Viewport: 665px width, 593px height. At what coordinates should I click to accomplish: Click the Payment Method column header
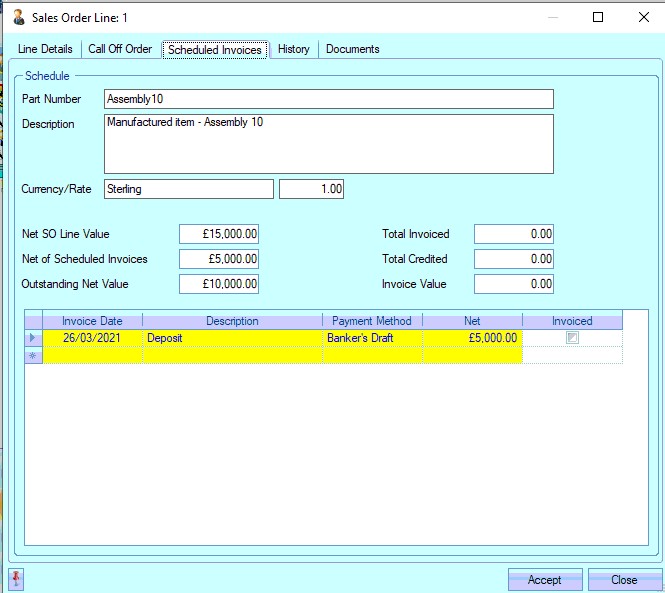(372, 321)
